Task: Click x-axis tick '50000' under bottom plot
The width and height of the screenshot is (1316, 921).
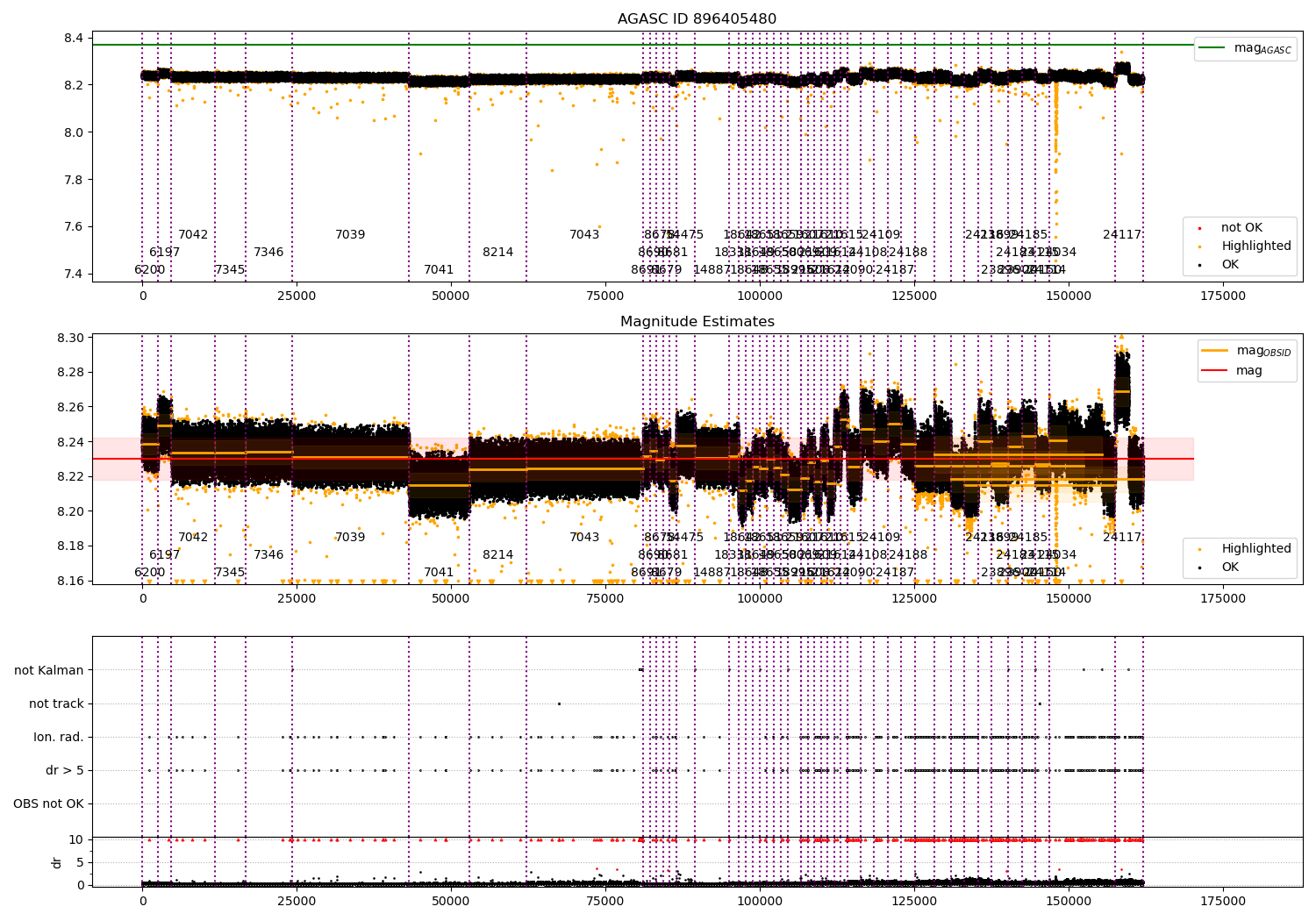Action: [x=451, y=901]
